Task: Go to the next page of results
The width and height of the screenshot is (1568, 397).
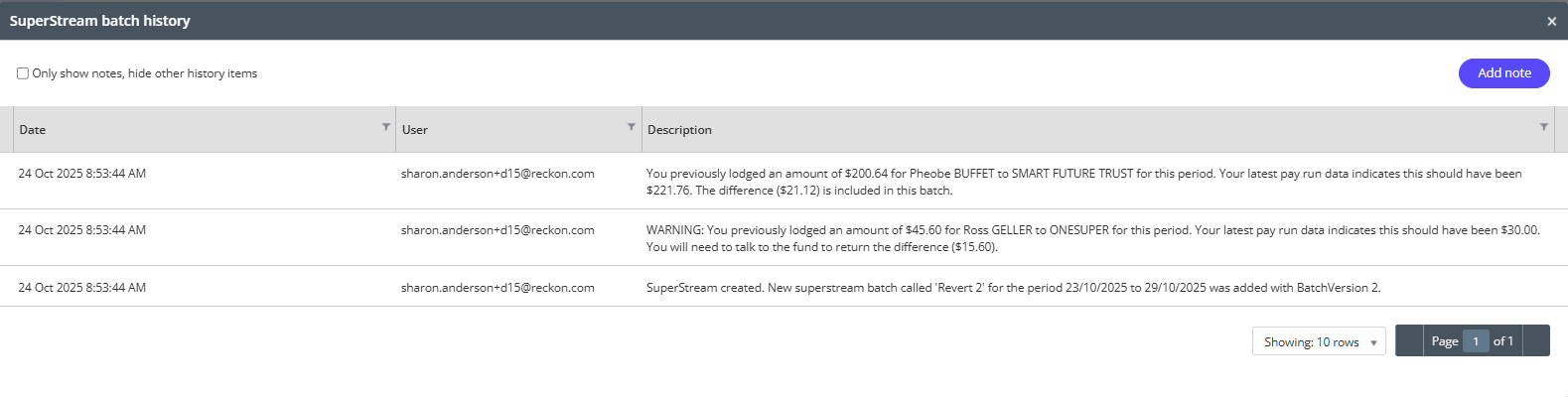Action: [x=1536, y=340]
